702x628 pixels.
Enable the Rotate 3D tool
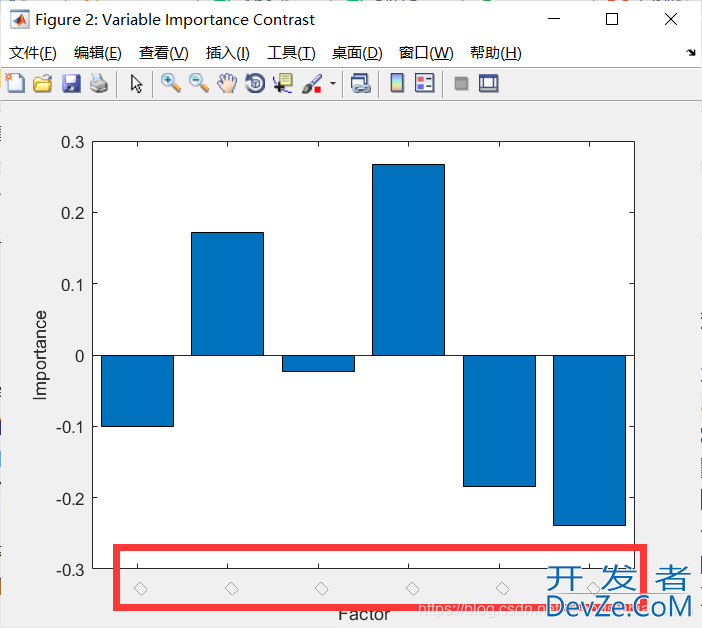tap(255, 84)
